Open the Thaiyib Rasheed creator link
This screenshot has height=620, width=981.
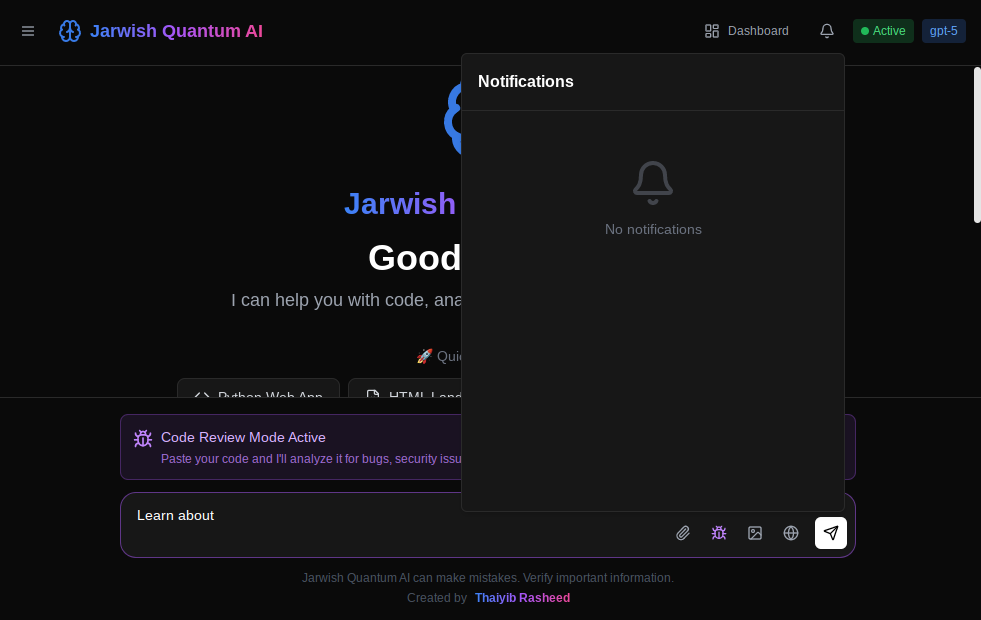click(522, 597)
